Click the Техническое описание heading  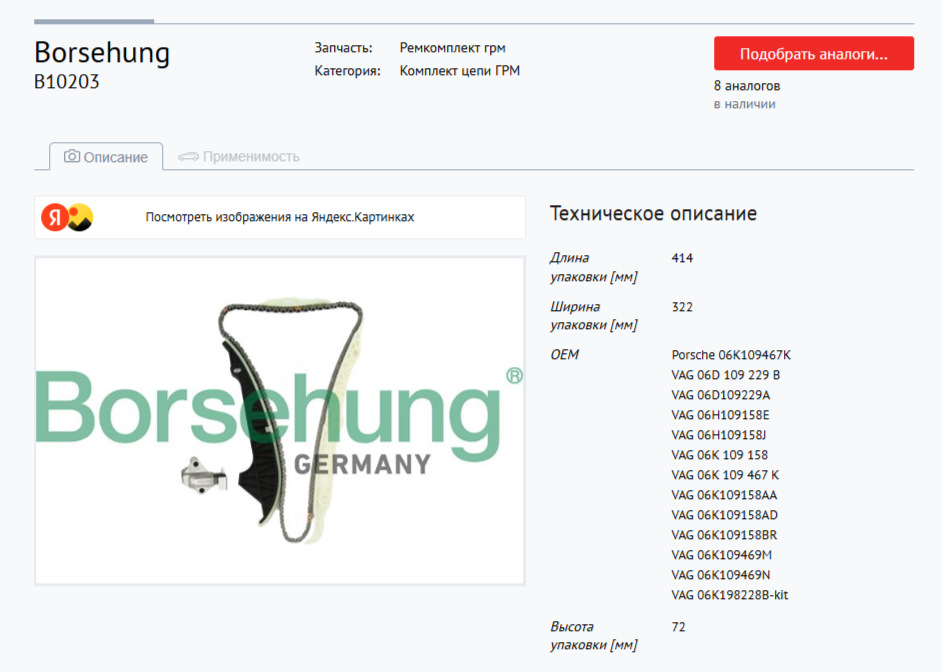(653, 213)
